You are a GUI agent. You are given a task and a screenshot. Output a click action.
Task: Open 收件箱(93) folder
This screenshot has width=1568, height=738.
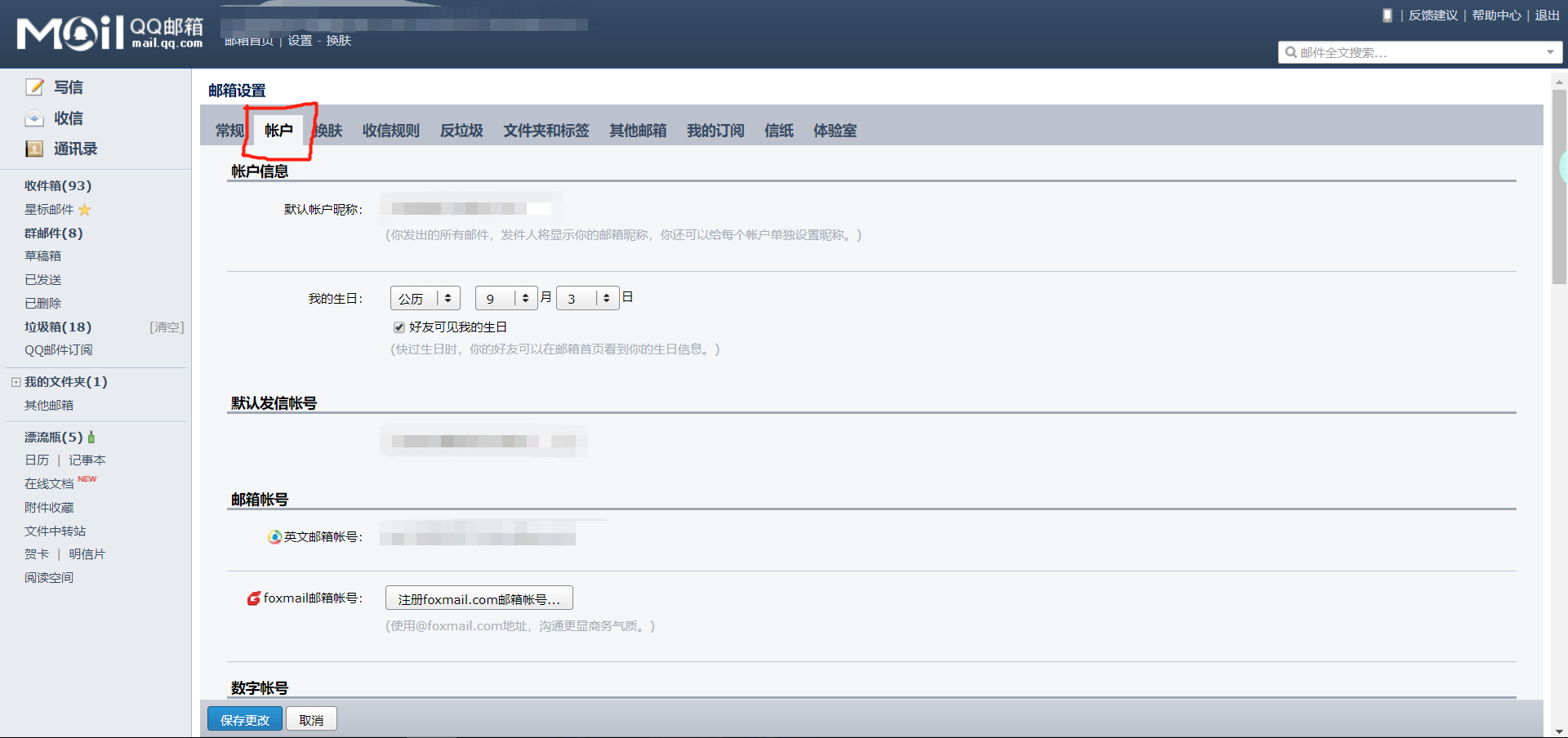[x=58, y=186]
